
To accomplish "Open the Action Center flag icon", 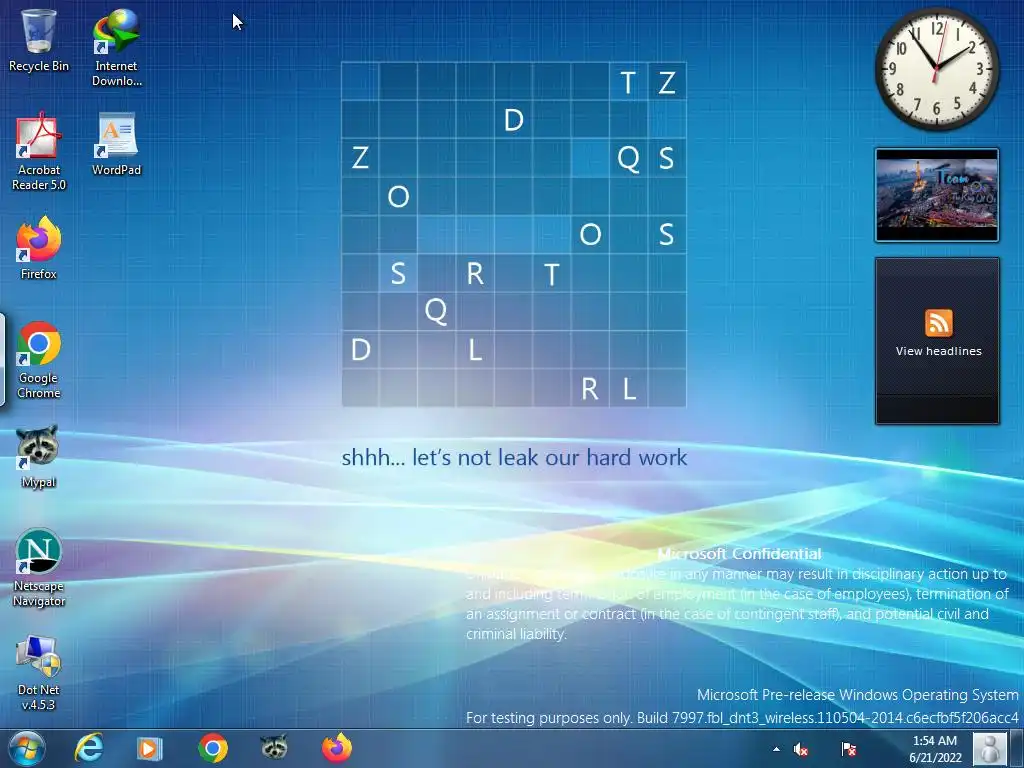I will pyautogui.click(x=848, y=749).
